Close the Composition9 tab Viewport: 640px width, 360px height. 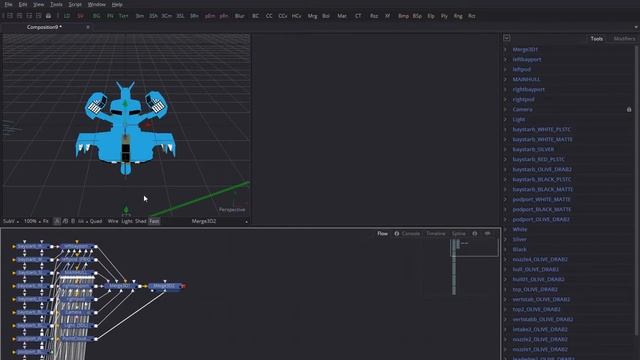click(88, 27)
